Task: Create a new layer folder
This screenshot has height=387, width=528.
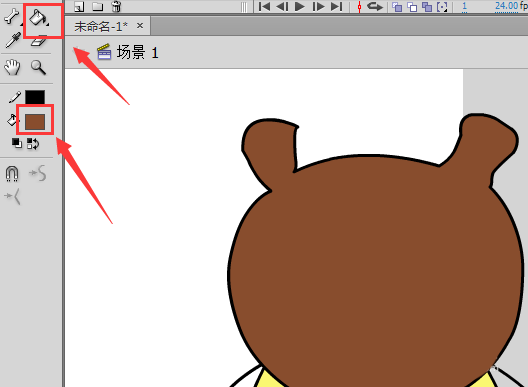Action: coord(98,6)
